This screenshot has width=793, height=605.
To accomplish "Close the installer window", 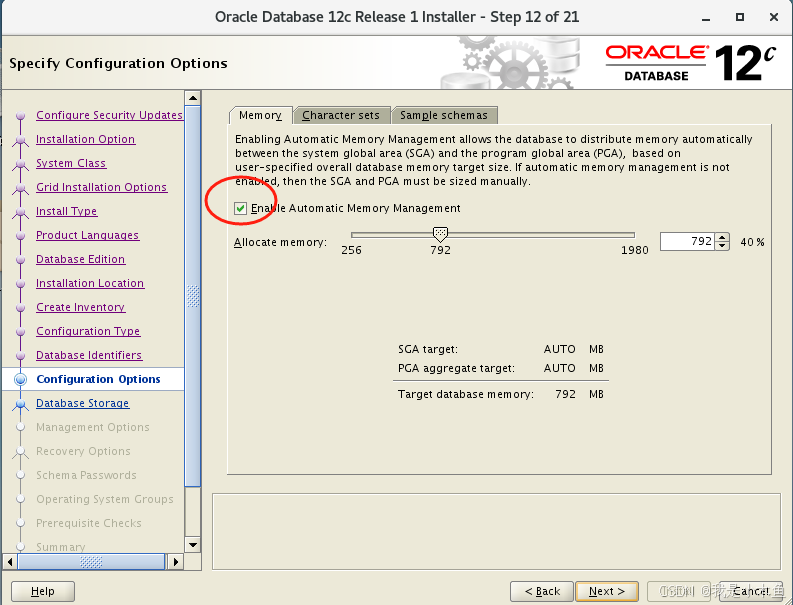I will click(774, 17).
